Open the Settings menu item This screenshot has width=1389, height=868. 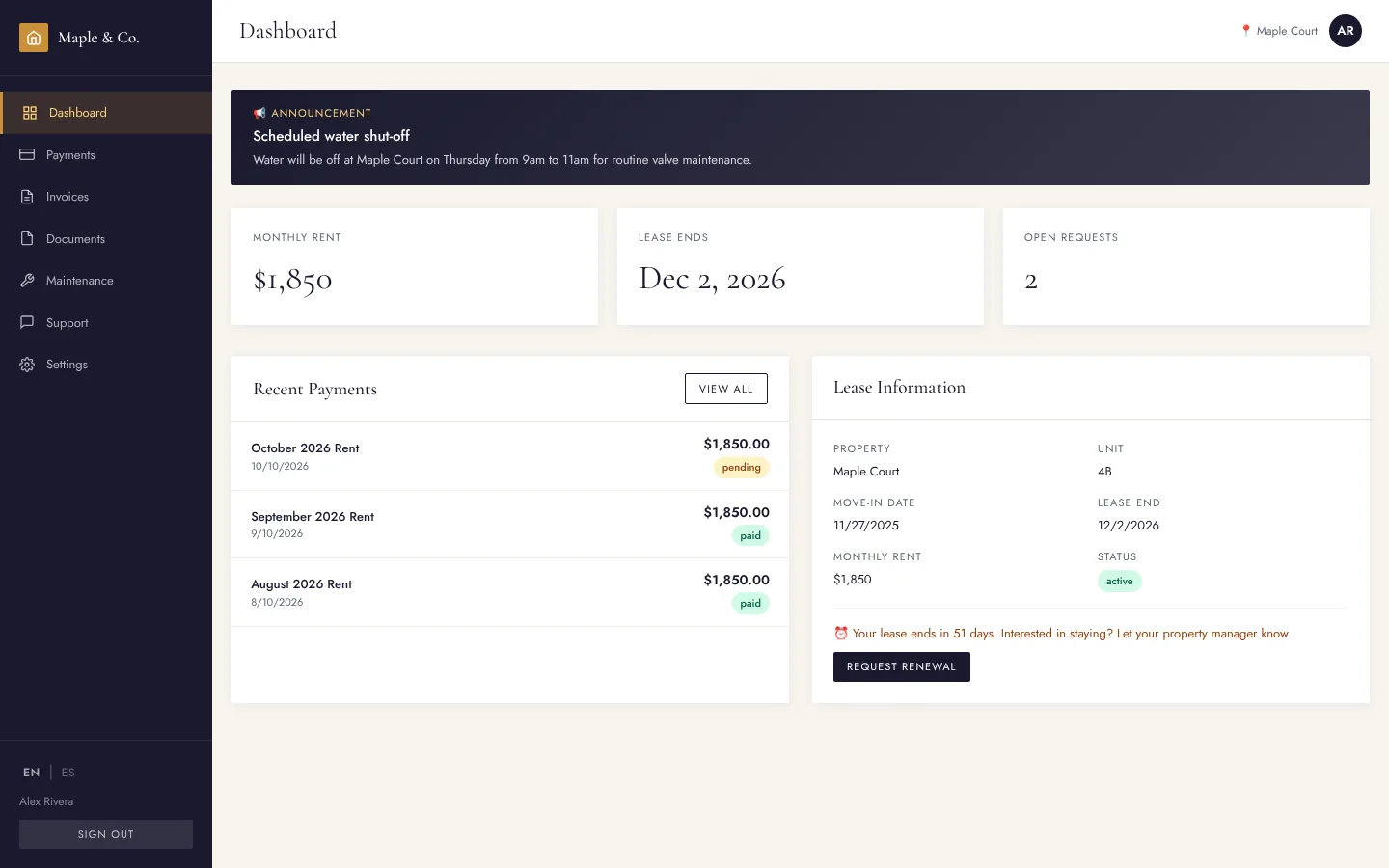[x=106, y=365]
